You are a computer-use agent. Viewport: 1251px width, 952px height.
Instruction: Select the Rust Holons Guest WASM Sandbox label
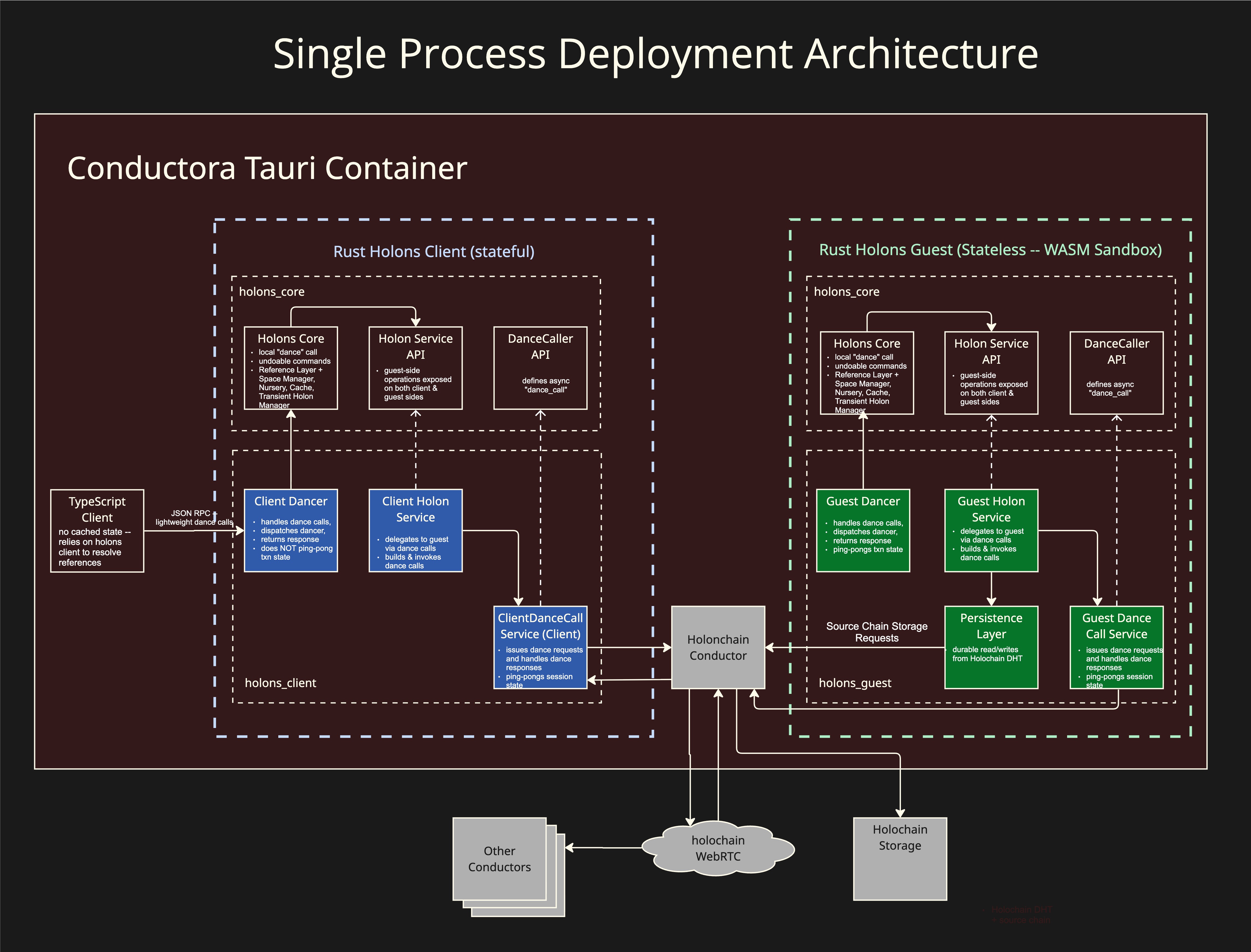[x=990, y=249]
